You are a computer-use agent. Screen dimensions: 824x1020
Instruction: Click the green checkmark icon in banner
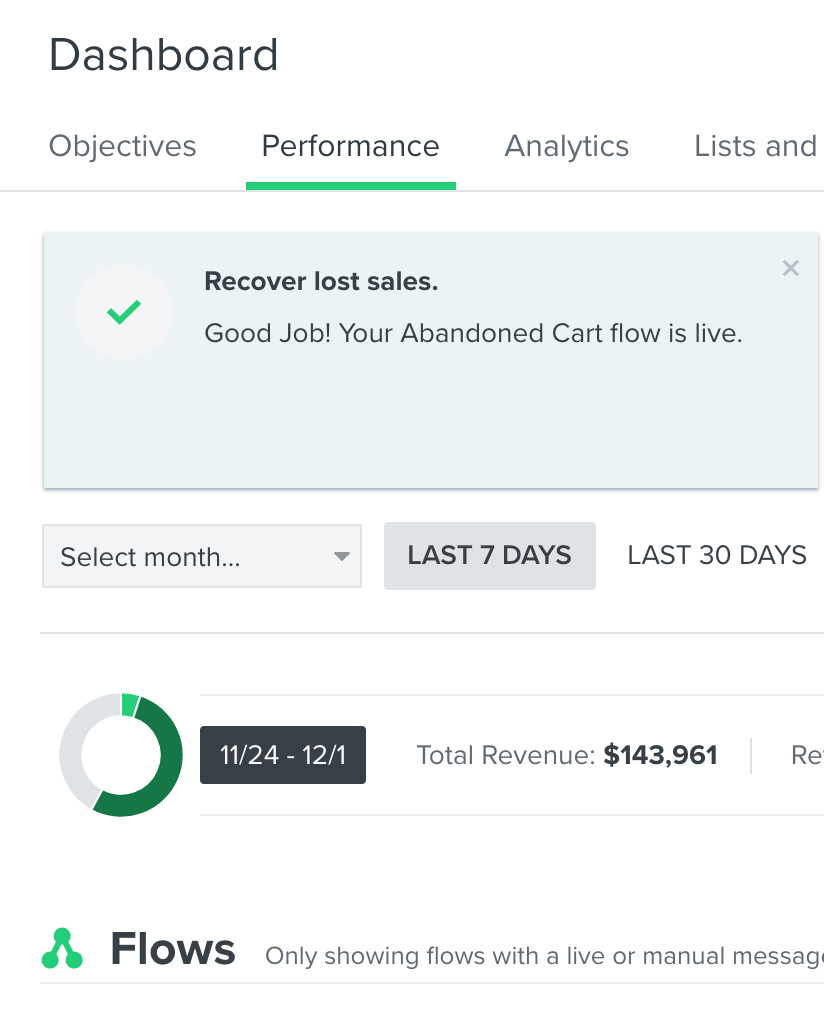tap(124, 312)
